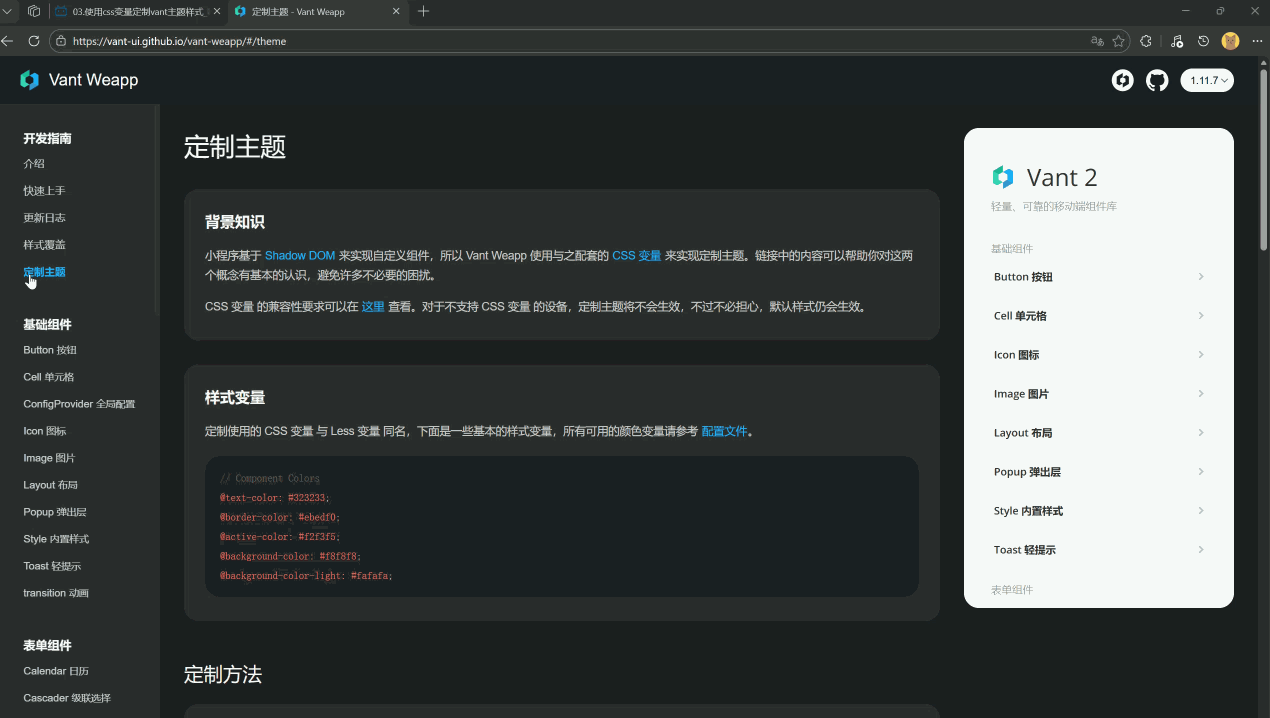
Task: Add page to favorites with star icon
Action: 1118,41
